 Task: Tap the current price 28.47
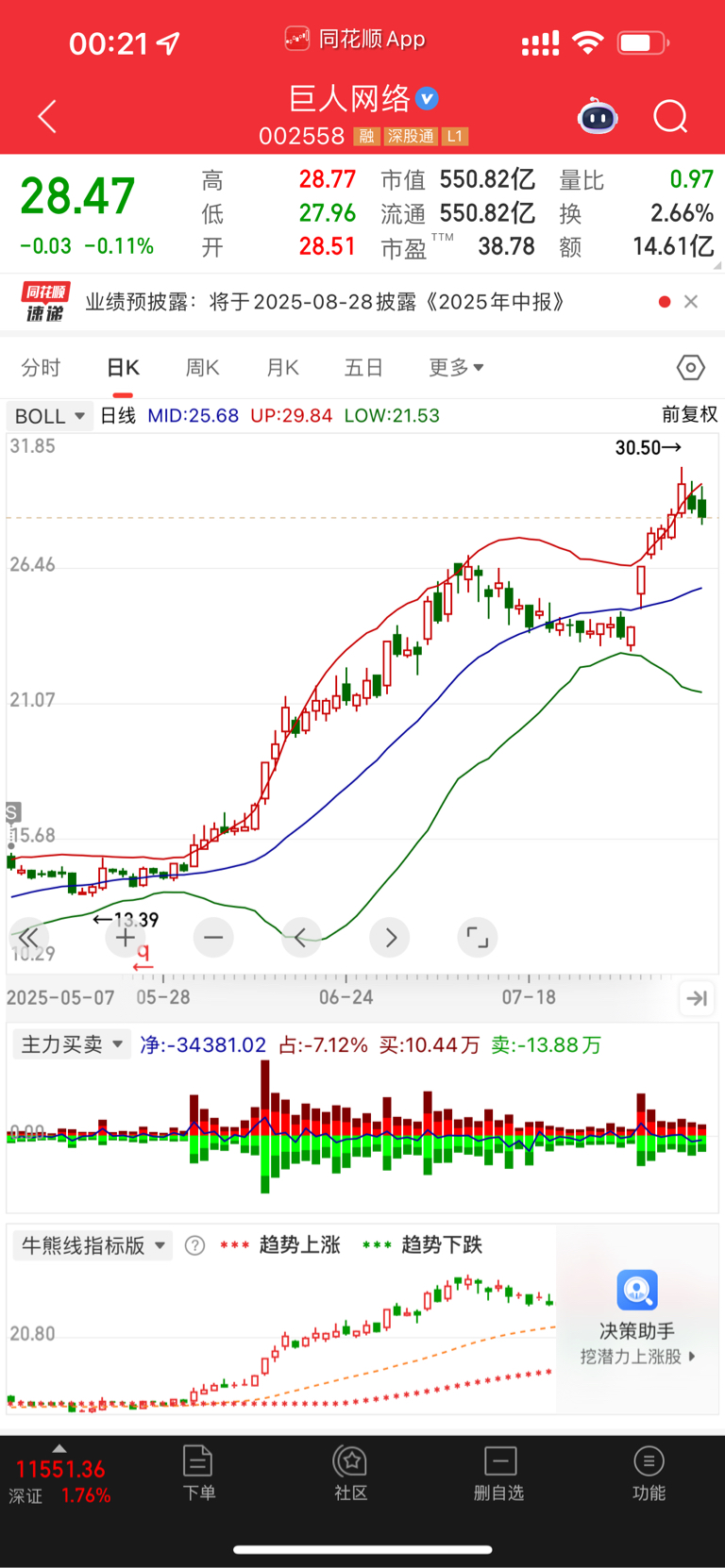click(x=77, y=196)
